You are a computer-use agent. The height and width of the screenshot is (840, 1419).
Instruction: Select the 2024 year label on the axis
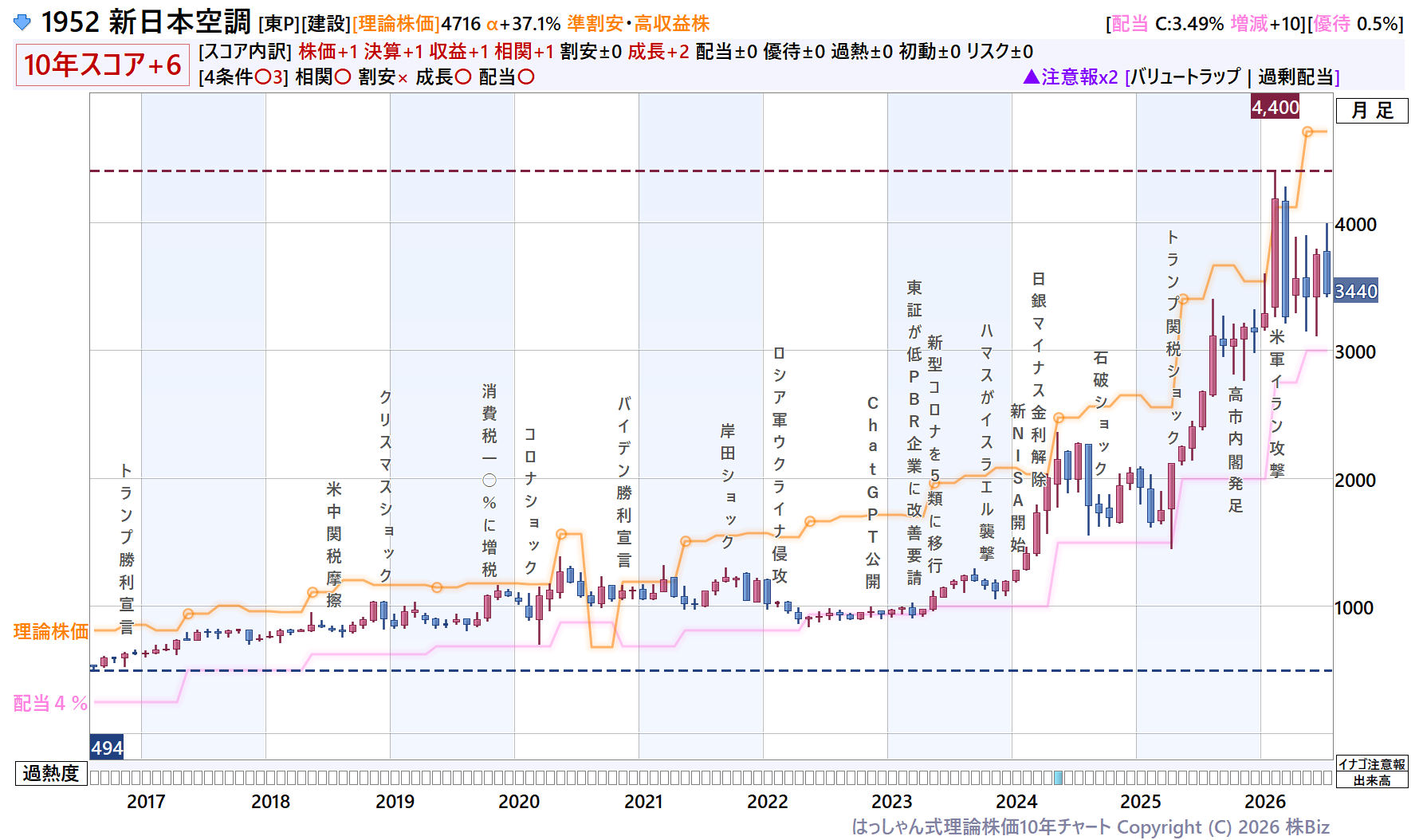coord(1016,802)
